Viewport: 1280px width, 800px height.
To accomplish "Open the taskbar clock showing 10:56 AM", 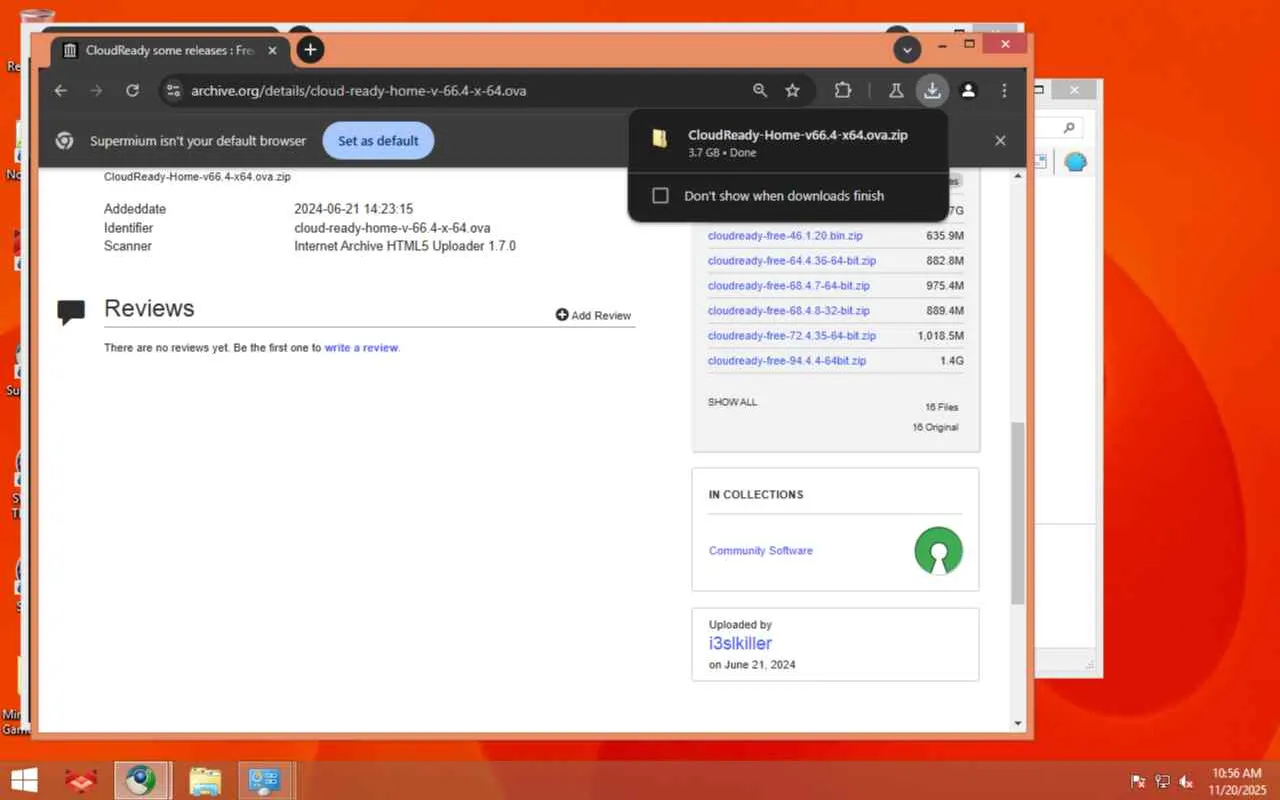I will (x=1236, y=781).
